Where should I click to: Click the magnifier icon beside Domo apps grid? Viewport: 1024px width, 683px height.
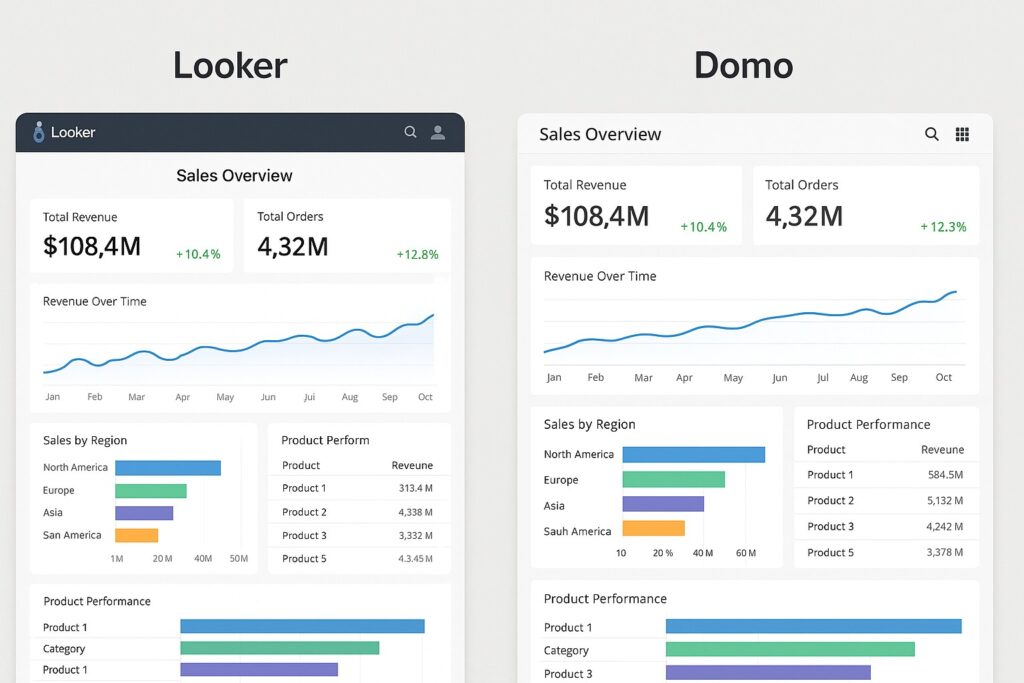tap(931, 133)
